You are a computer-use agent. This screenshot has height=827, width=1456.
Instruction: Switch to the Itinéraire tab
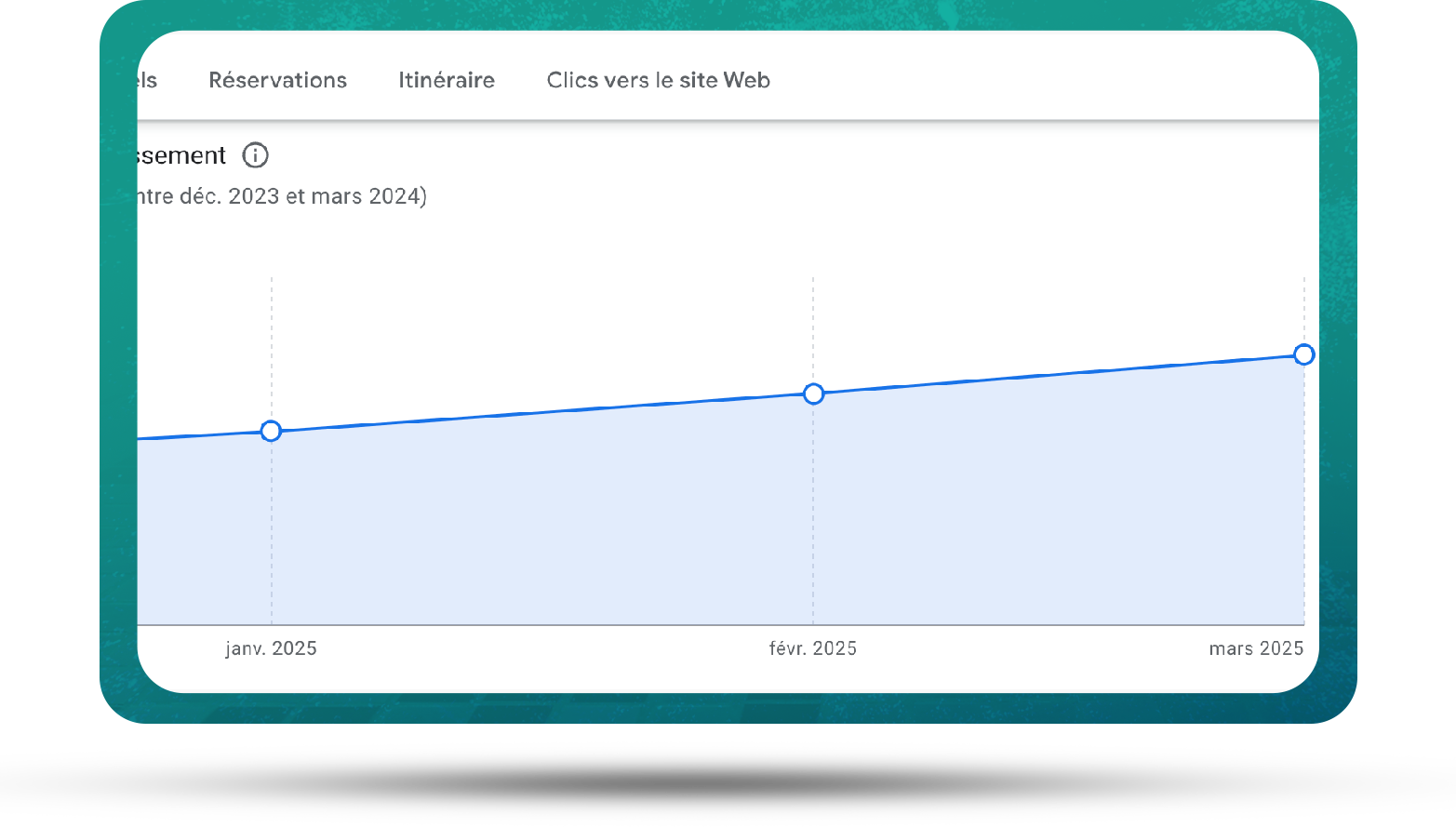pyautogui.click(x=447, y=80)
